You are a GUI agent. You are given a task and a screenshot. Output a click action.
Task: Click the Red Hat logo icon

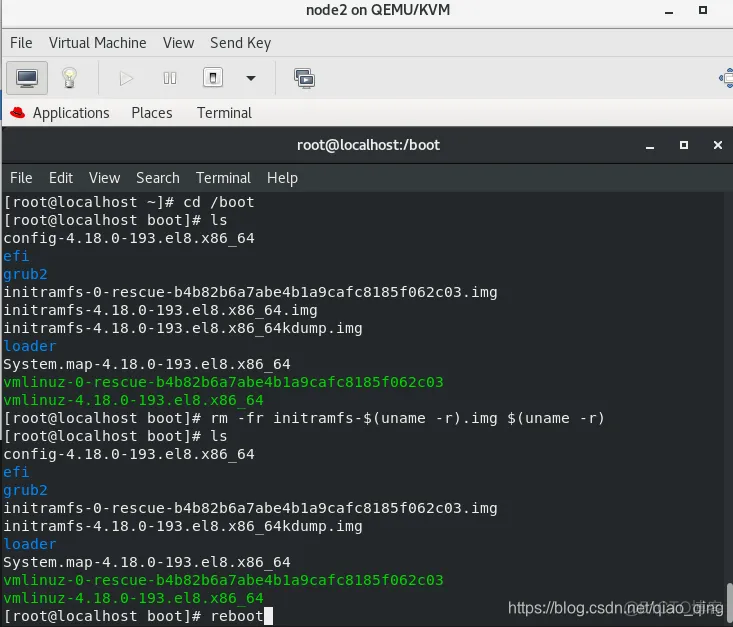point(17,113)
